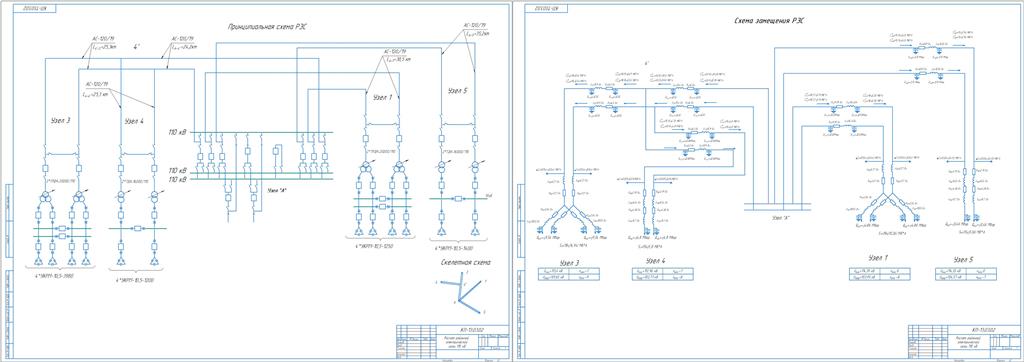Image resolution: width=1024 pixels, height=362 pixels.
Task: Select the title block stamp of the left sheet
Action: click(x=452, y=341)
